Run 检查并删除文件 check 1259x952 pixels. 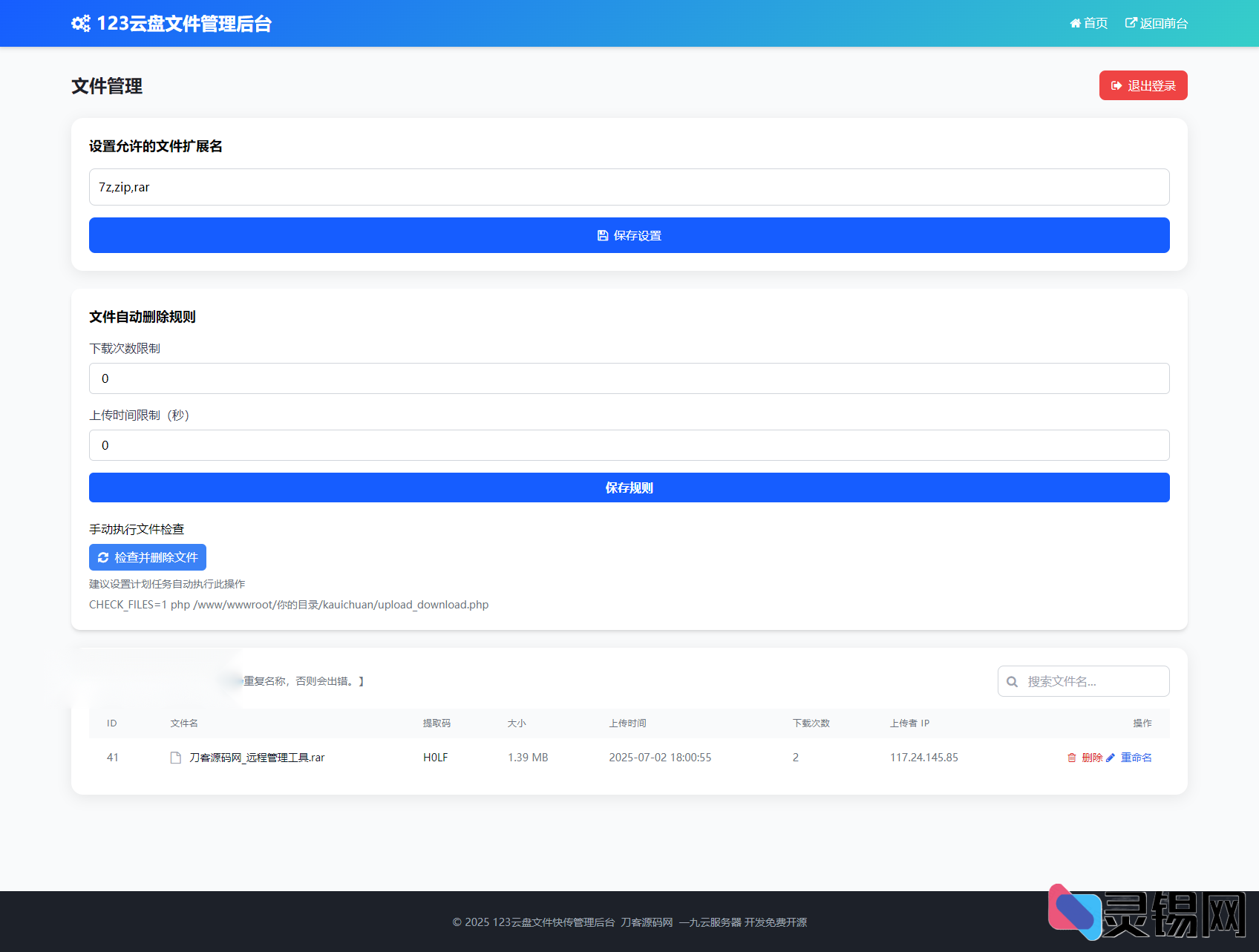coord(148,557)
